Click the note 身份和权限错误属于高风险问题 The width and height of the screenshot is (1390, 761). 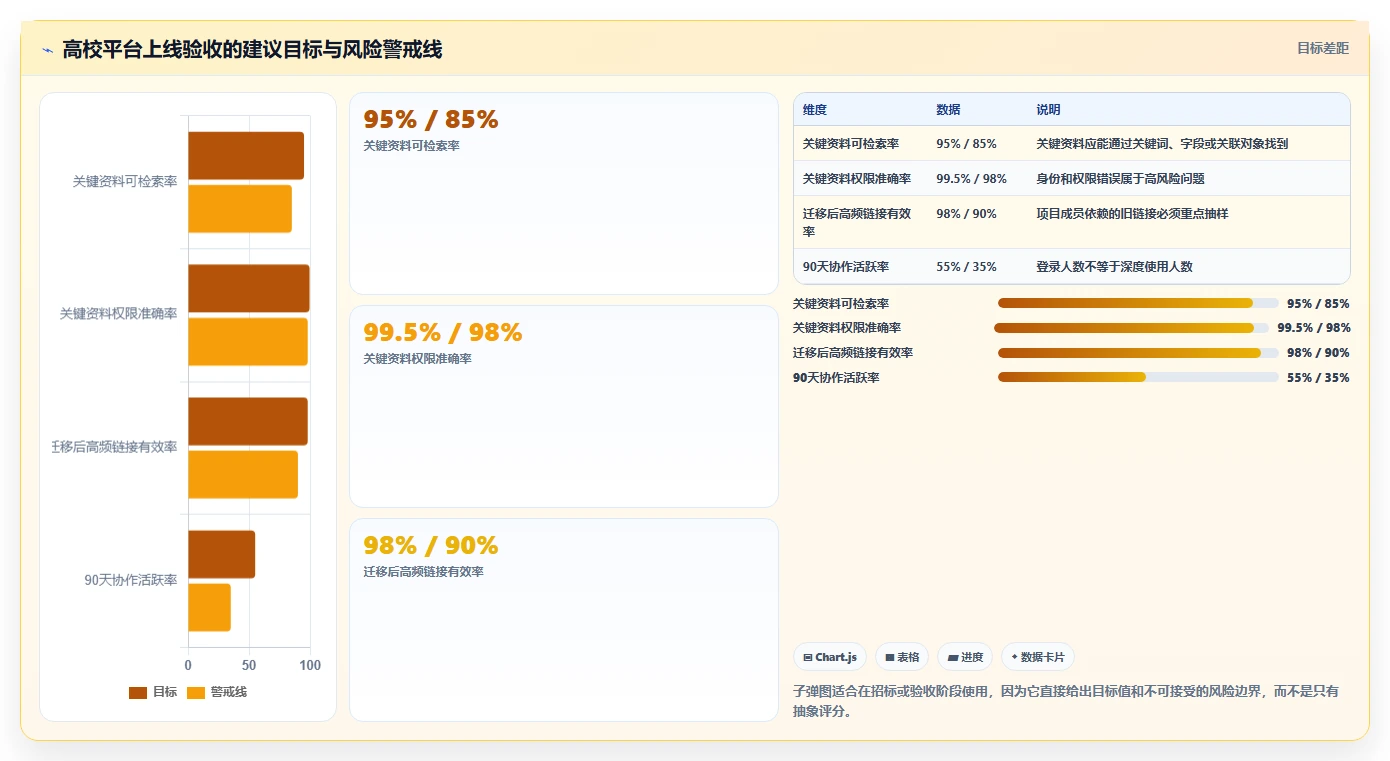(1120, 179)
